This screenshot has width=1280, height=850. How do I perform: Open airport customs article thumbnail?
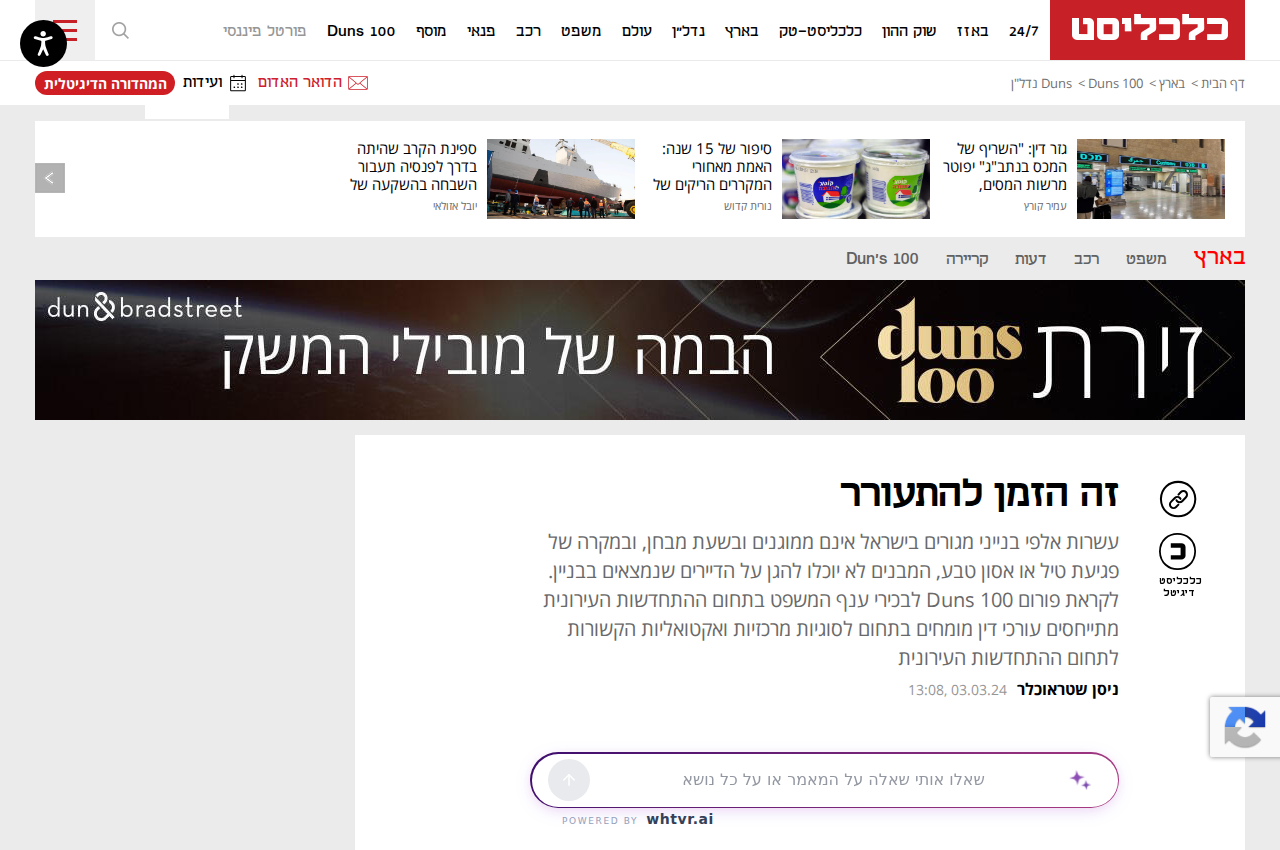pos(1151,179)
